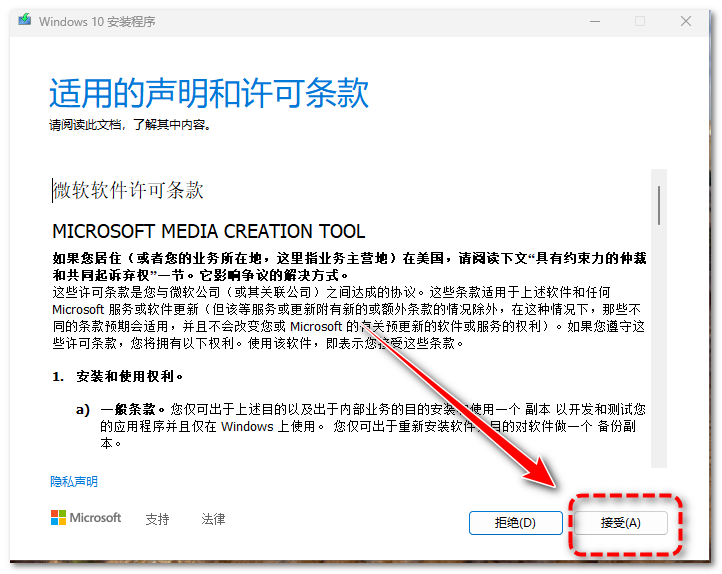
Task: Click the 一般条款 clause text
Action: point(132,409)
